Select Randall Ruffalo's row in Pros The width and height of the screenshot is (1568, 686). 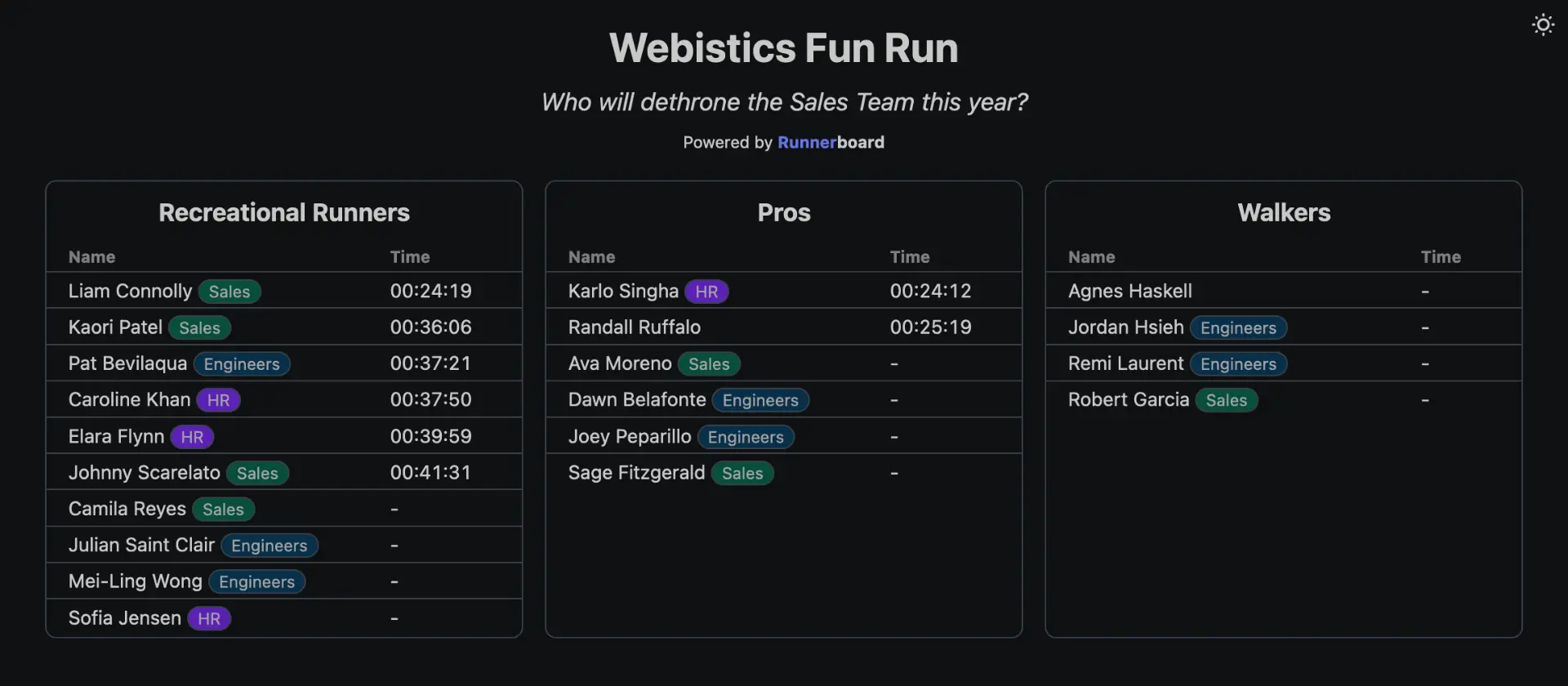pos(634,327)
